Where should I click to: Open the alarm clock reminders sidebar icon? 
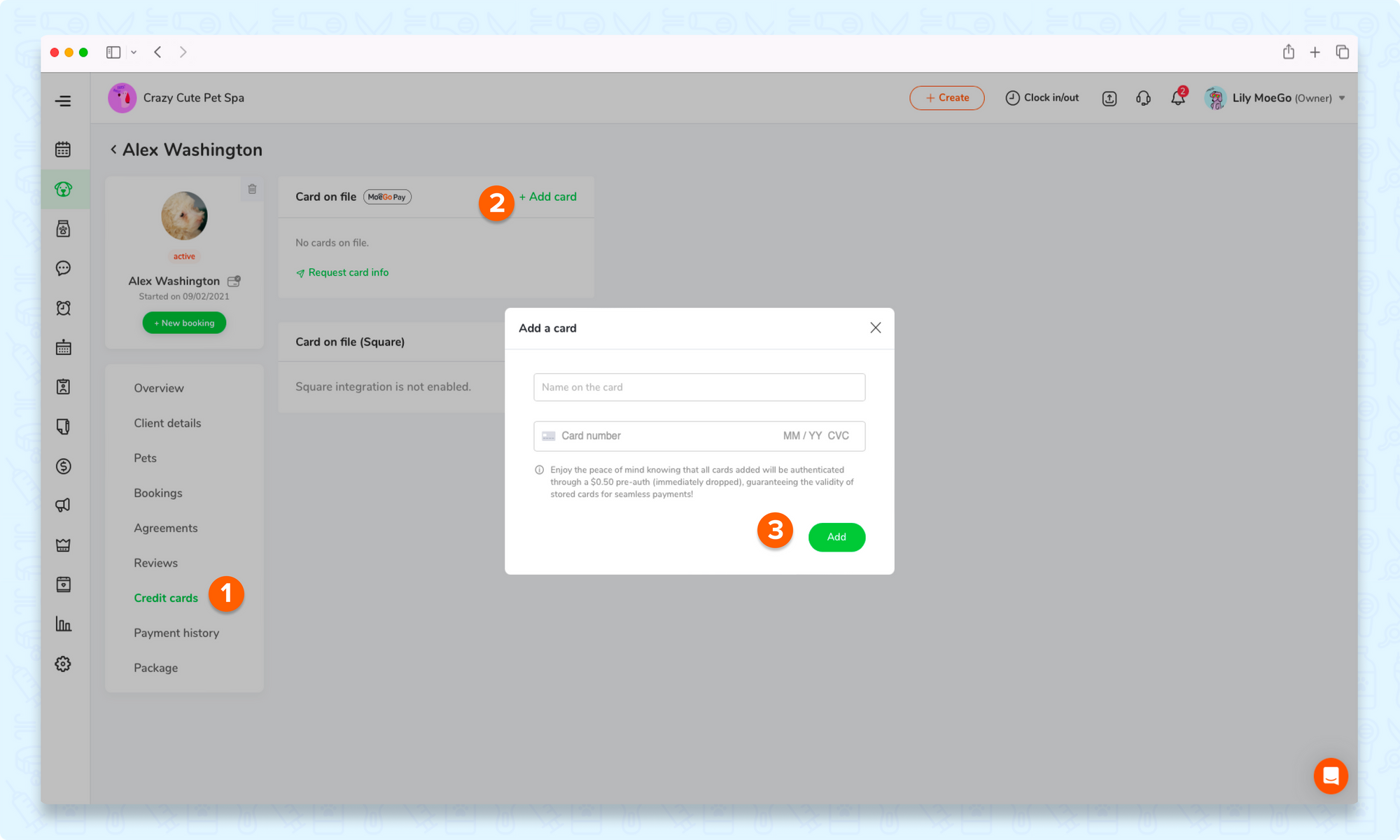tap(63, 308)
